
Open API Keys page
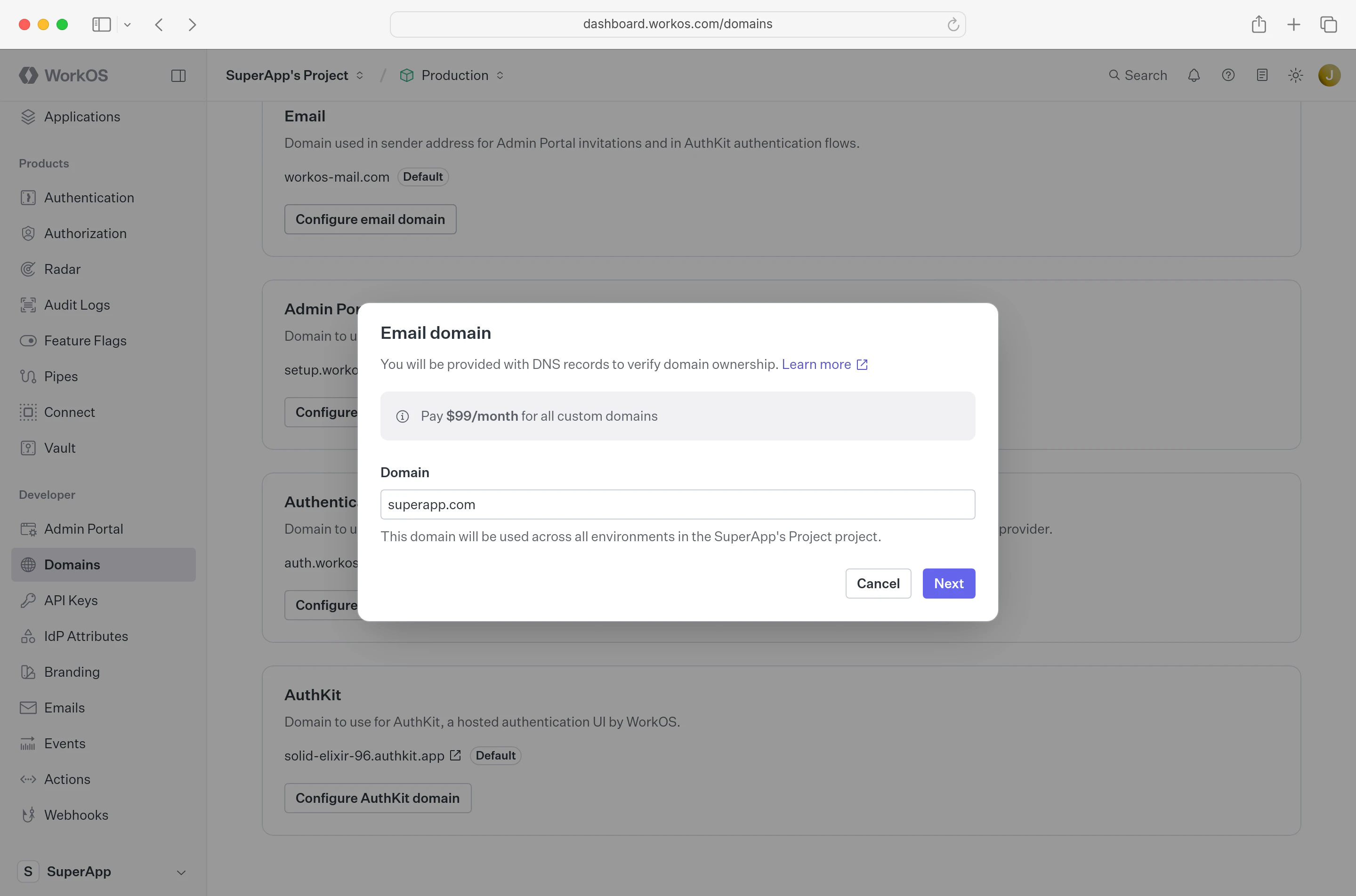[103, 600]
